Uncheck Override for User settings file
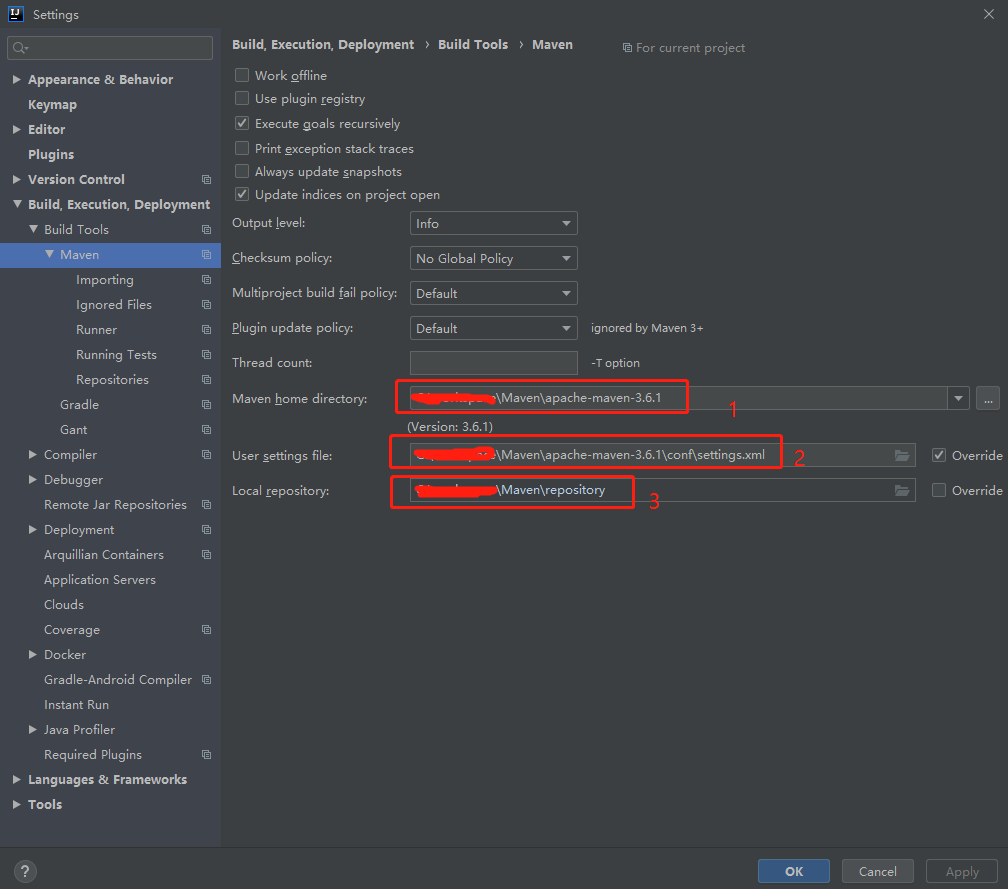1008x889 pixels. click(939, 455)
